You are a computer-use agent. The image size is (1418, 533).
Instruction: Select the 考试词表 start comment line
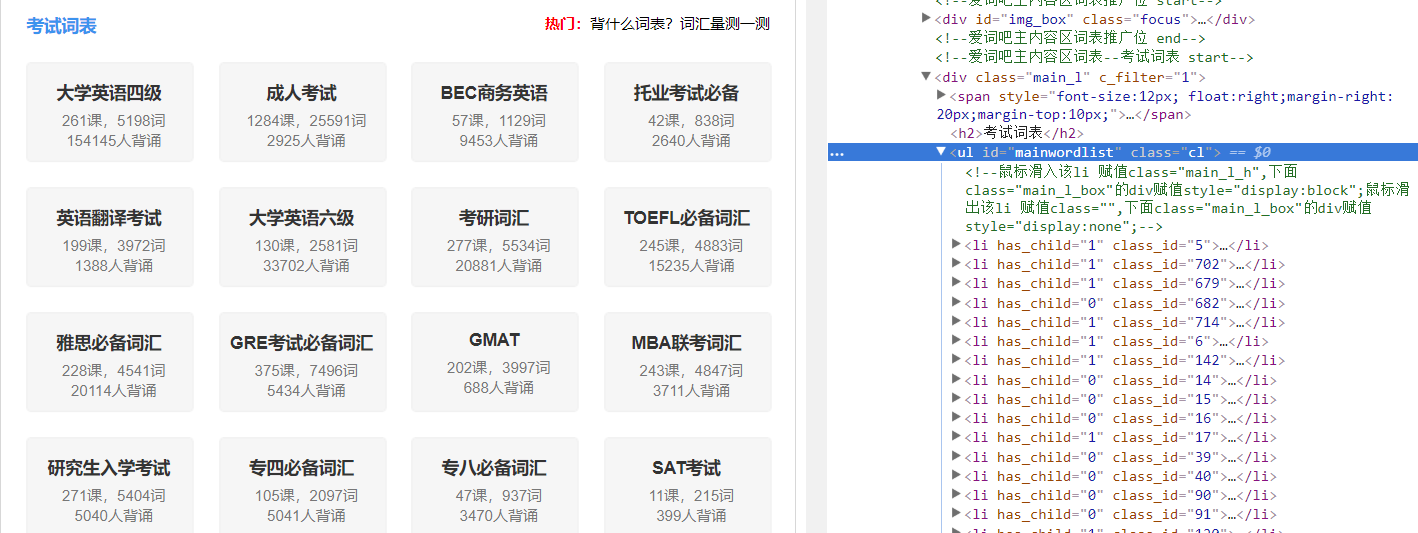pyautogui.click(x=1094, y=57)
